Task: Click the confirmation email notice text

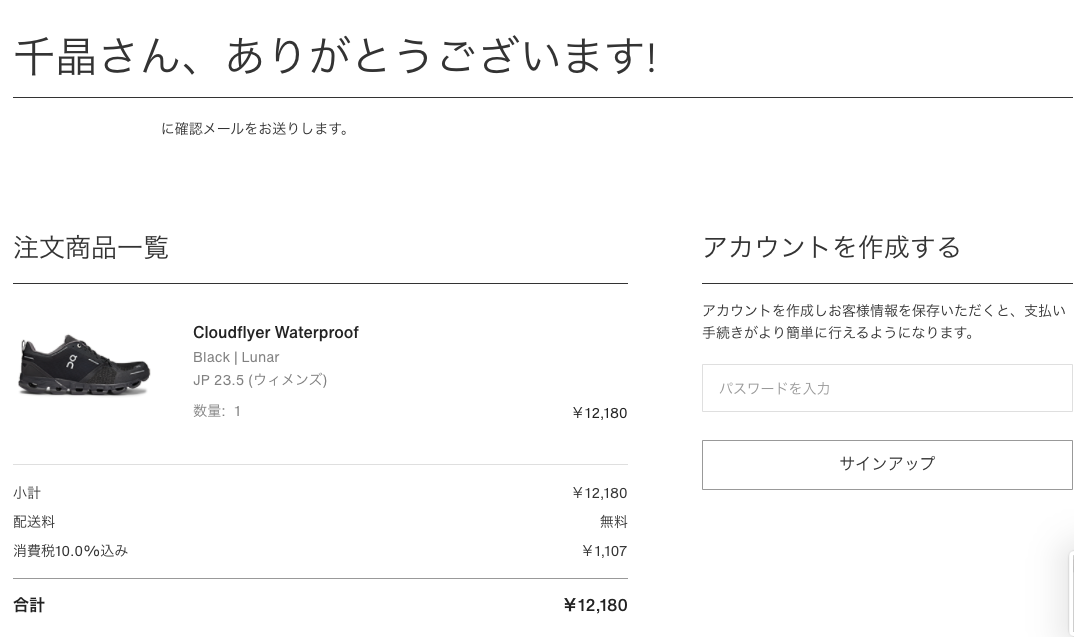Action: [x=257, y=128]
